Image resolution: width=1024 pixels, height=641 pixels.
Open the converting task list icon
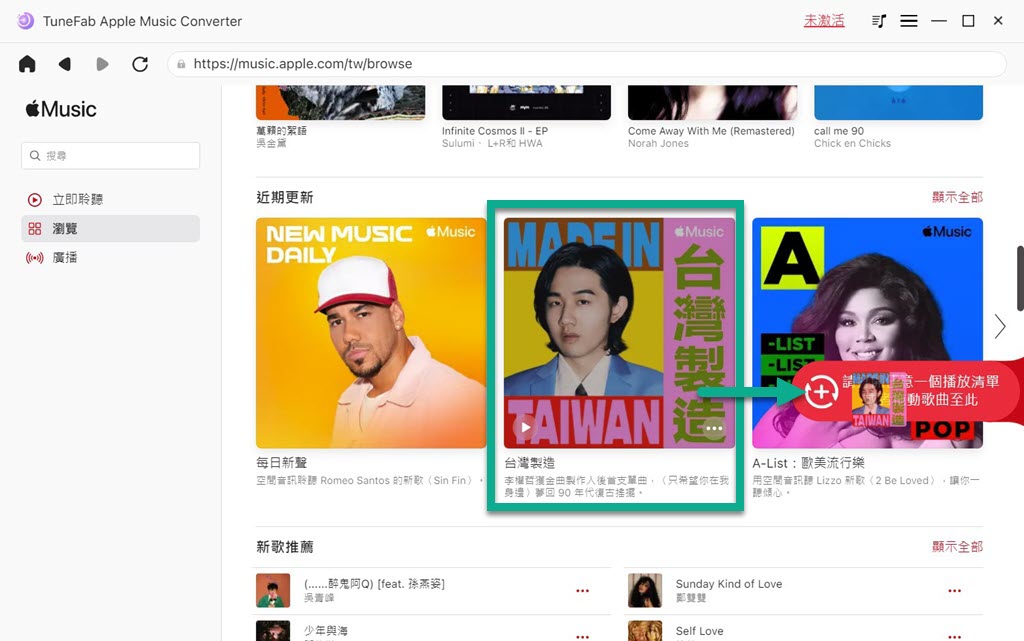click(x=879, y=21)
